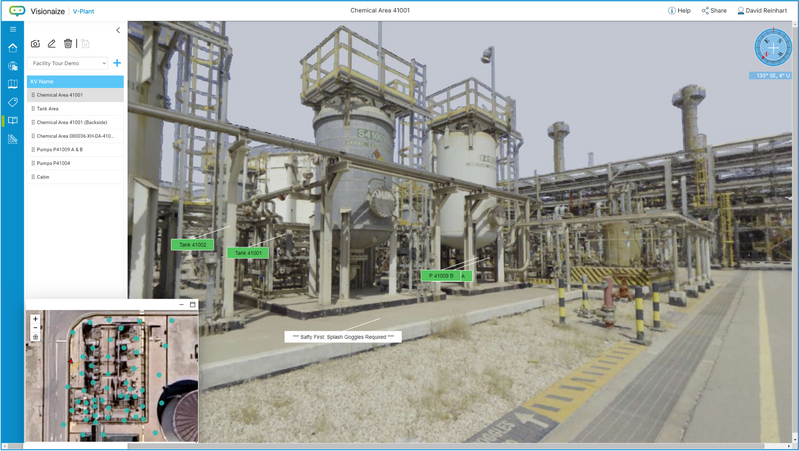Open the tags panel icon
The height and width of the screenshot is (451, 799).
point(12,102)
